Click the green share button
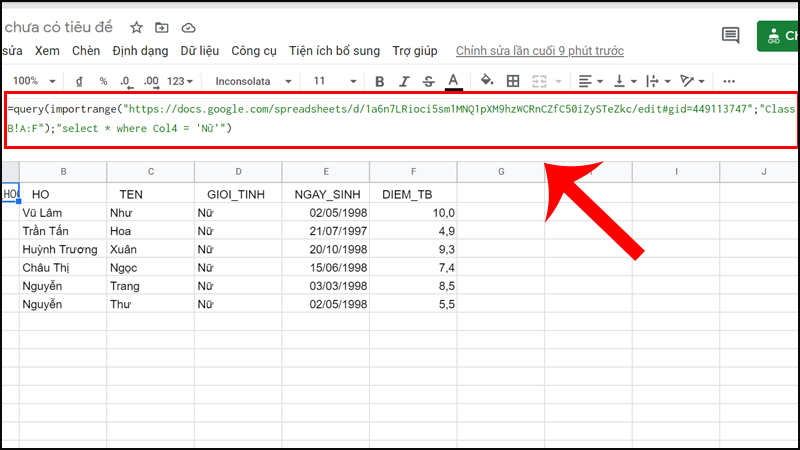The width and height of the screenshot is (800, 450). pyautogui.click(x=779, y=36)
